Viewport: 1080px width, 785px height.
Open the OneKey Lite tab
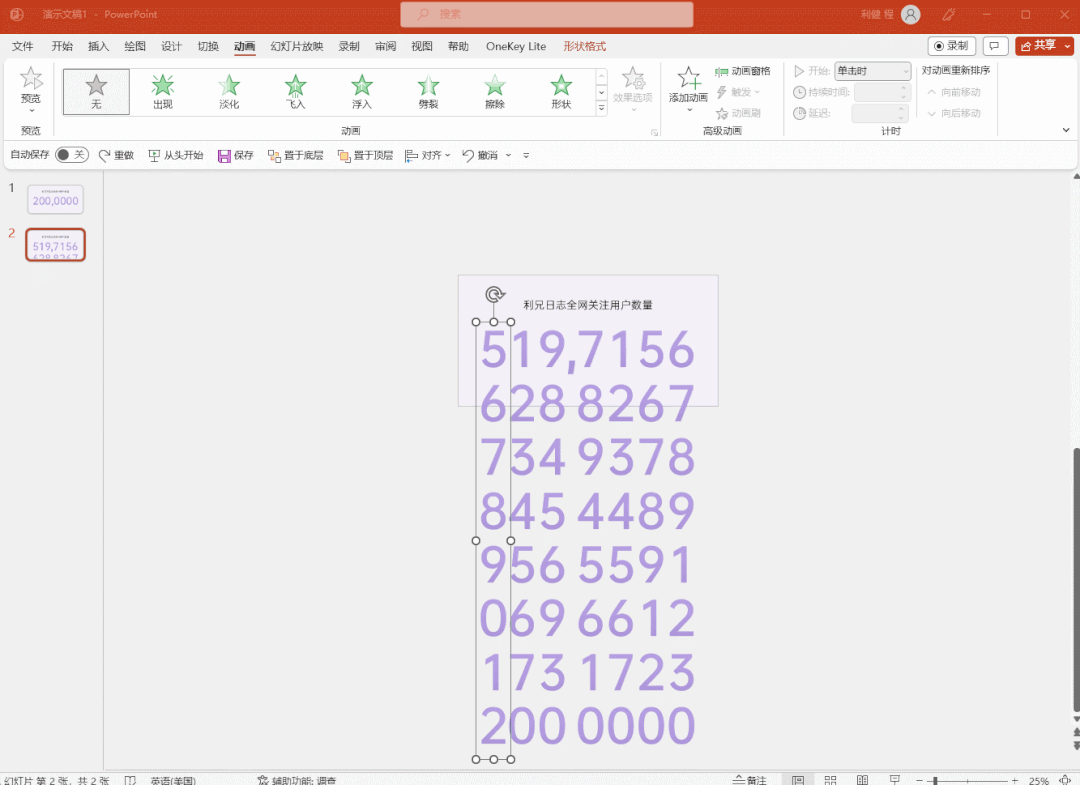coord(516,46)
